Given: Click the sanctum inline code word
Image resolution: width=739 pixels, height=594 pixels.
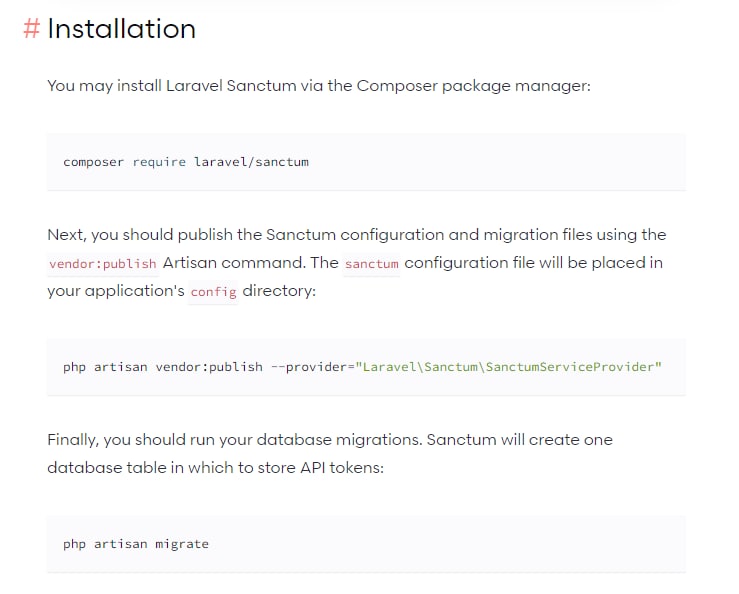Looking at the screenshot, I should [371, 264].
